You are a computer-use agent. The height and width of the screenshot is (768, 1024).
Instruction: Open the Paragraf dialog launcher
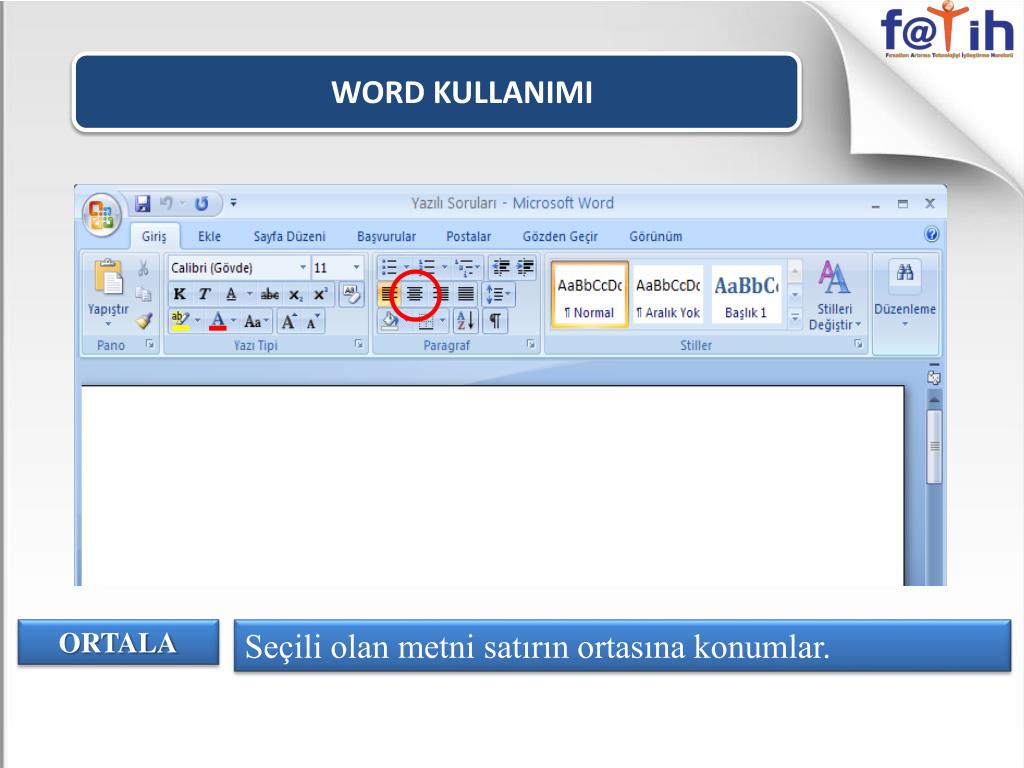531,344
